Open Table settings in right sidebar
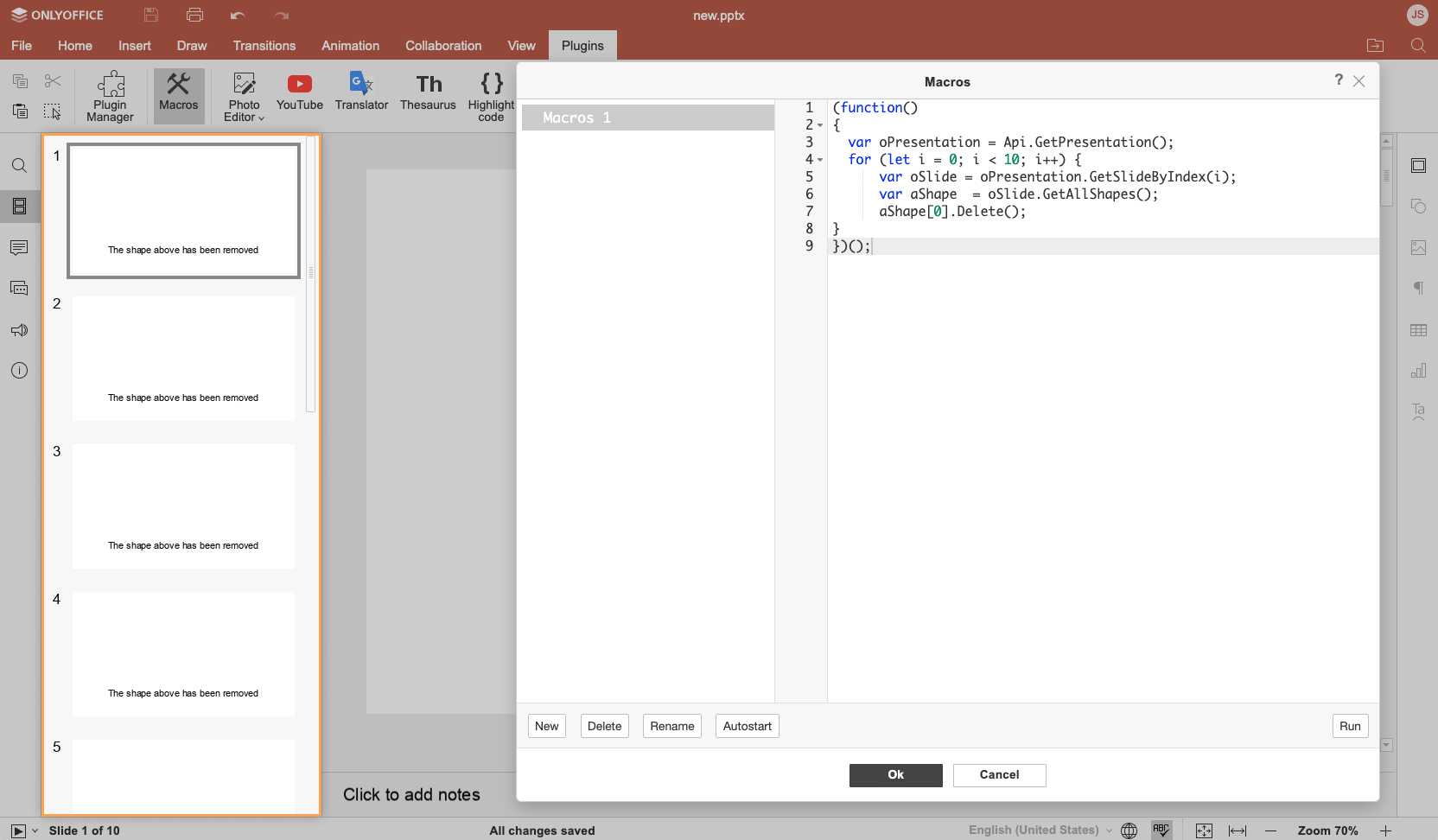Screen dimensions: 1438x840 click(1418, 330)
